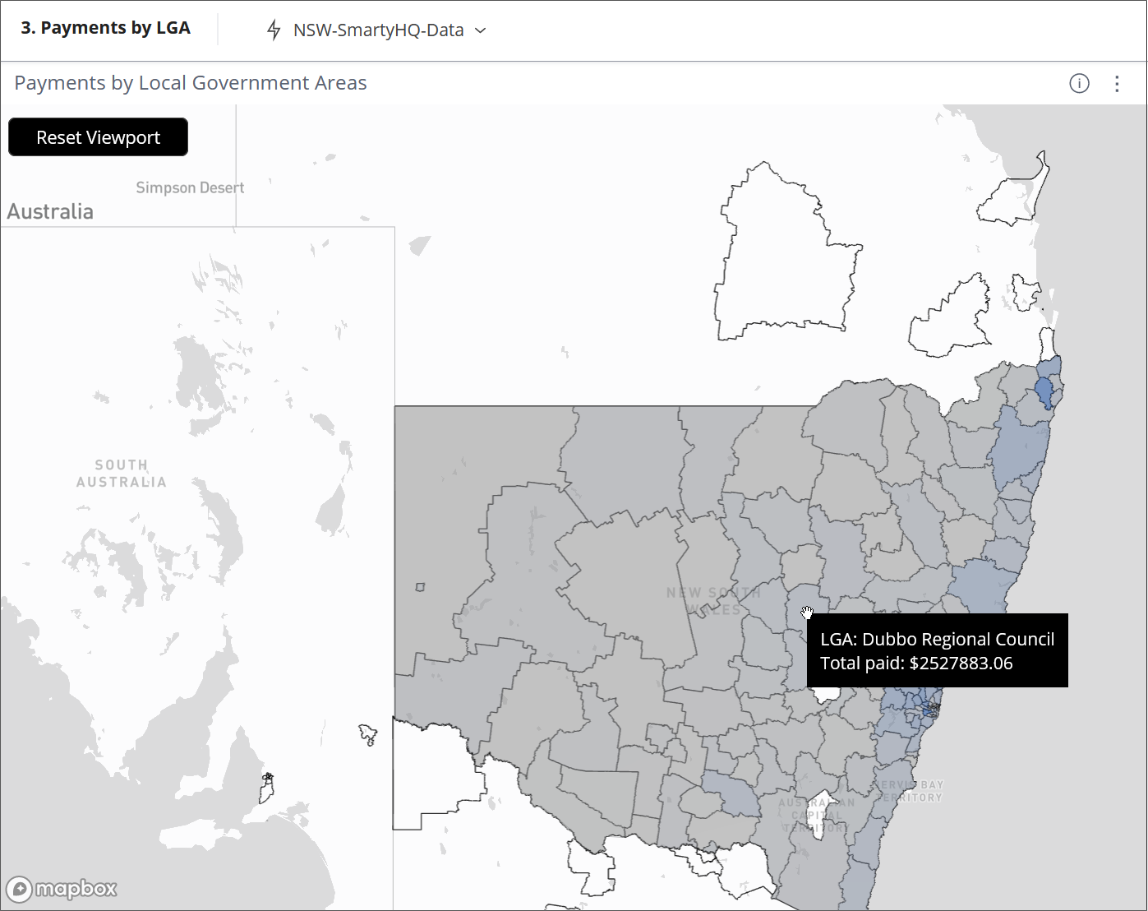Click the white unshaded LGA below the tooltip
Screen dimensions: 1148x911
pyautogui.click(x=827, y=693)
